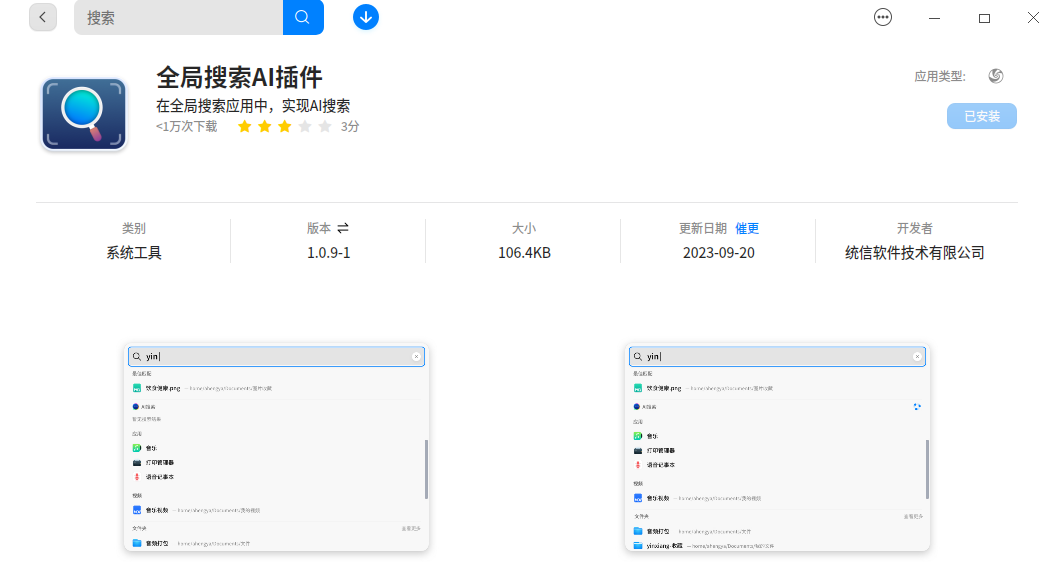Click the <1万次下载 download count

click(187, 127)
